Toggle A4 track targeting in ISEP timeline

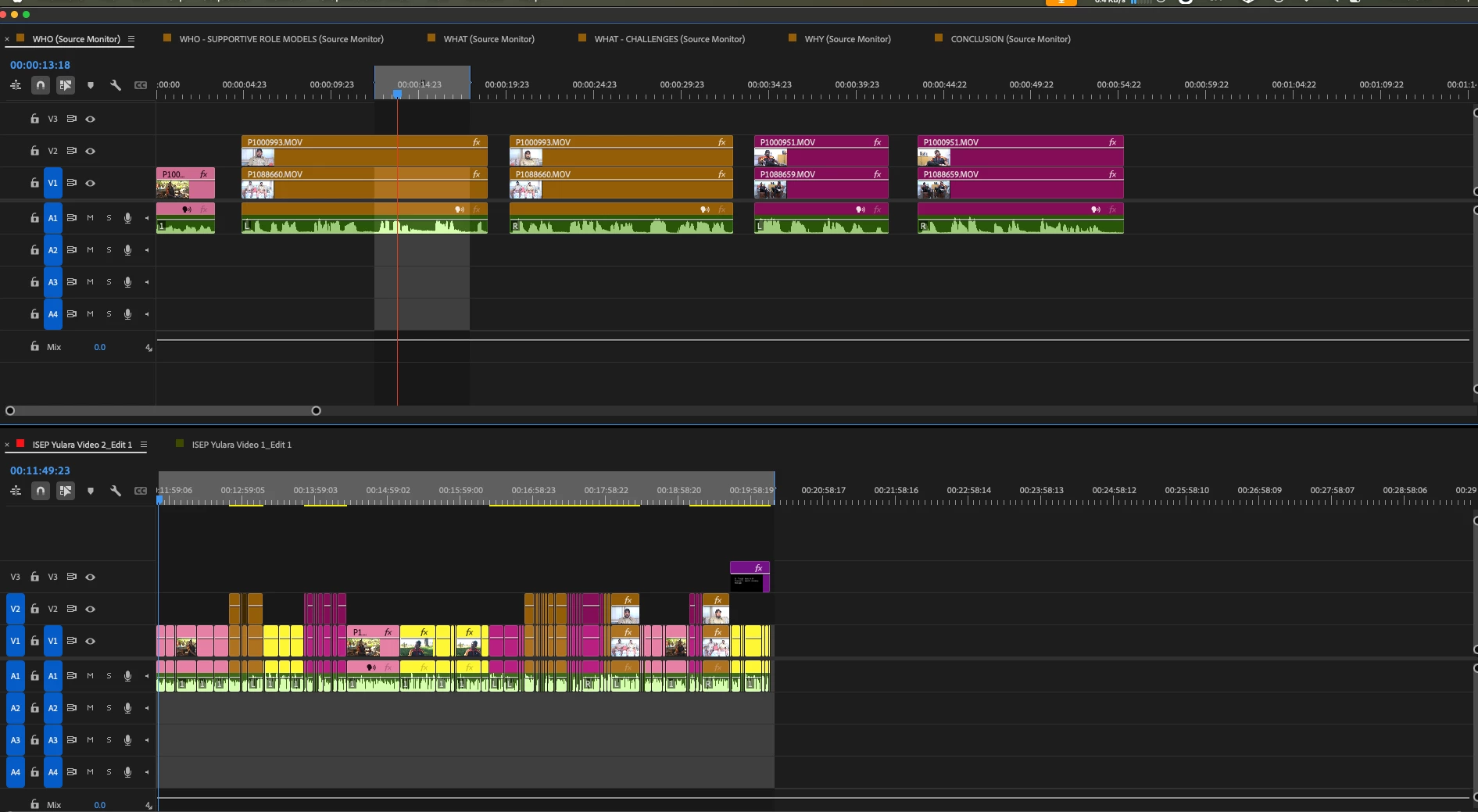coord(52,772)
